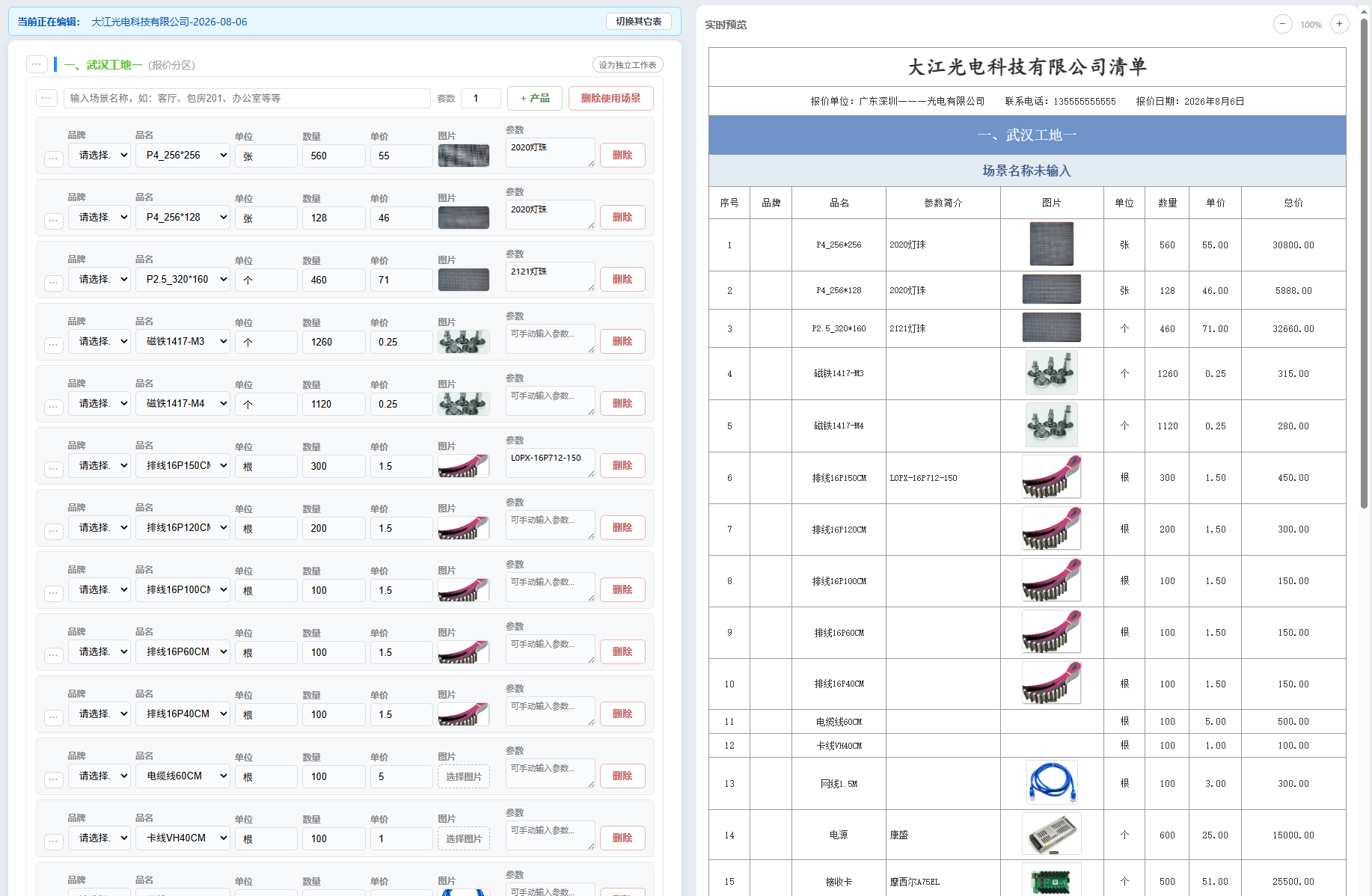This screenshot has width=1372, height=896.
Task: Click the 参数 textarea containing 2121灯珠
Action: point(551,277)
